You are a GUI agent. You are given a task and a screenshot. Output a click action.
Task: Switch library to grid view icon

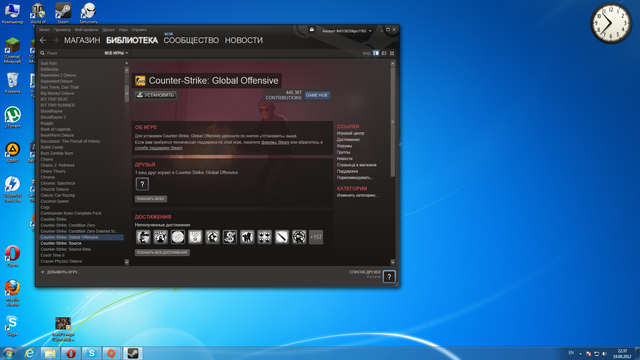(392, 53)
